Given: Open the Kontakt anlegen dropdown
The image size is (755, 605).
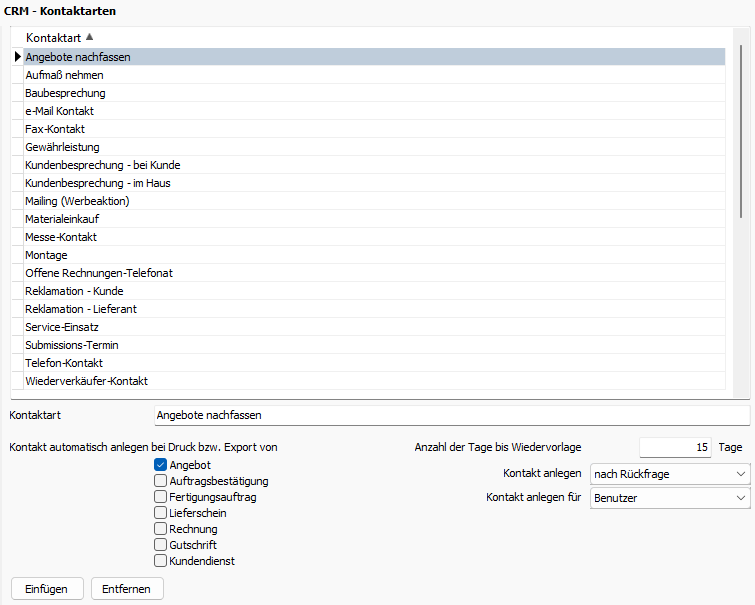Looking at the screenshot, I should (669, 473).
